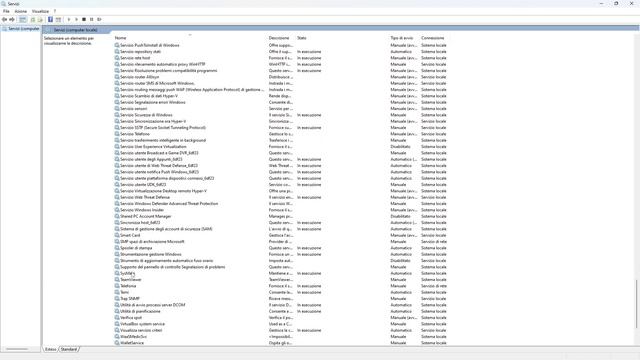The width and height of the screenshot is (640, 360).
Task: Click the gear icon beside Servizio Windows Insider
Action: tap(117, 210)
